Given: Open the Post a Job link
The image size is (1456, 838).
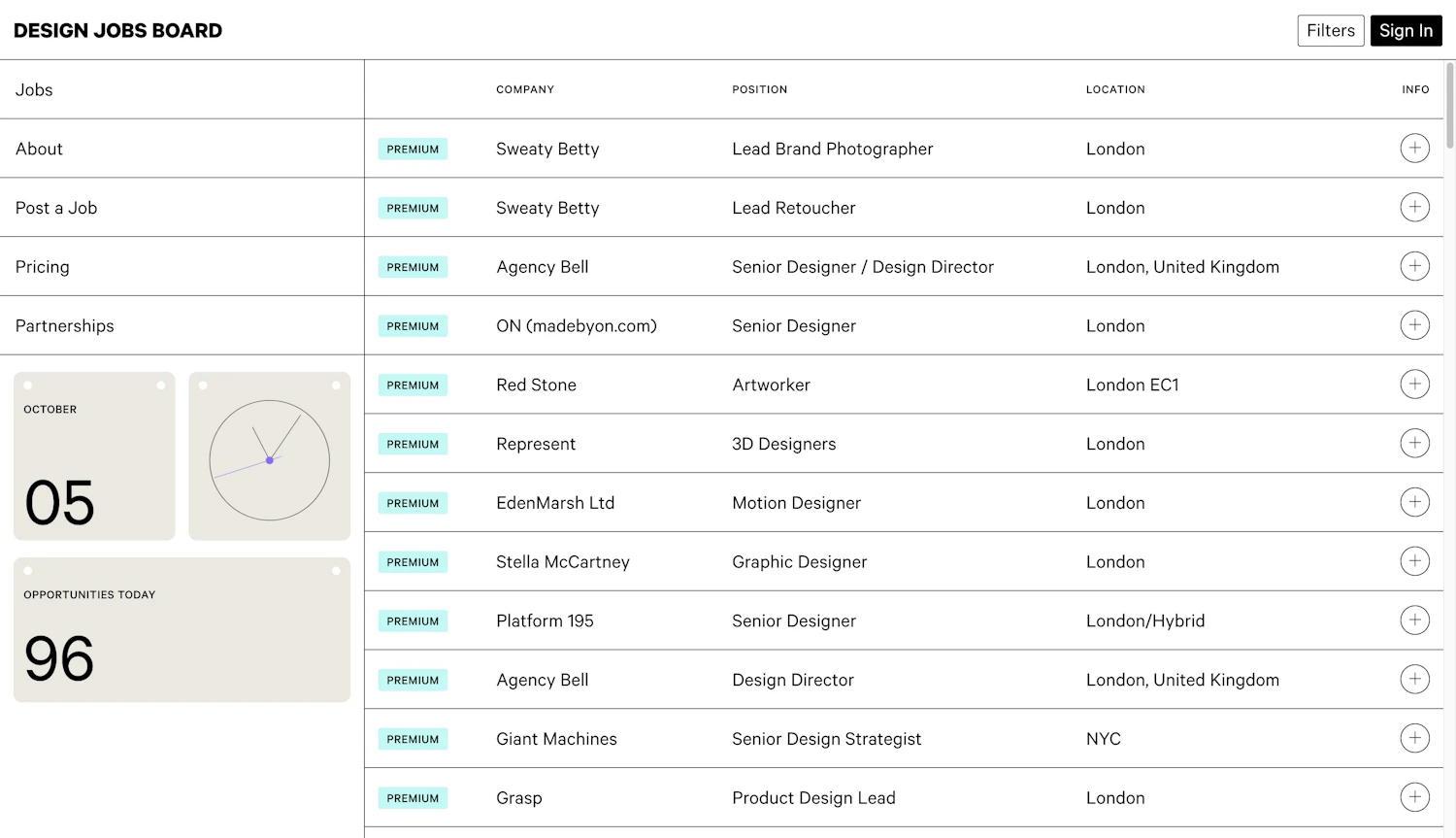Looking at the screenshot, I should pos(55,207).
